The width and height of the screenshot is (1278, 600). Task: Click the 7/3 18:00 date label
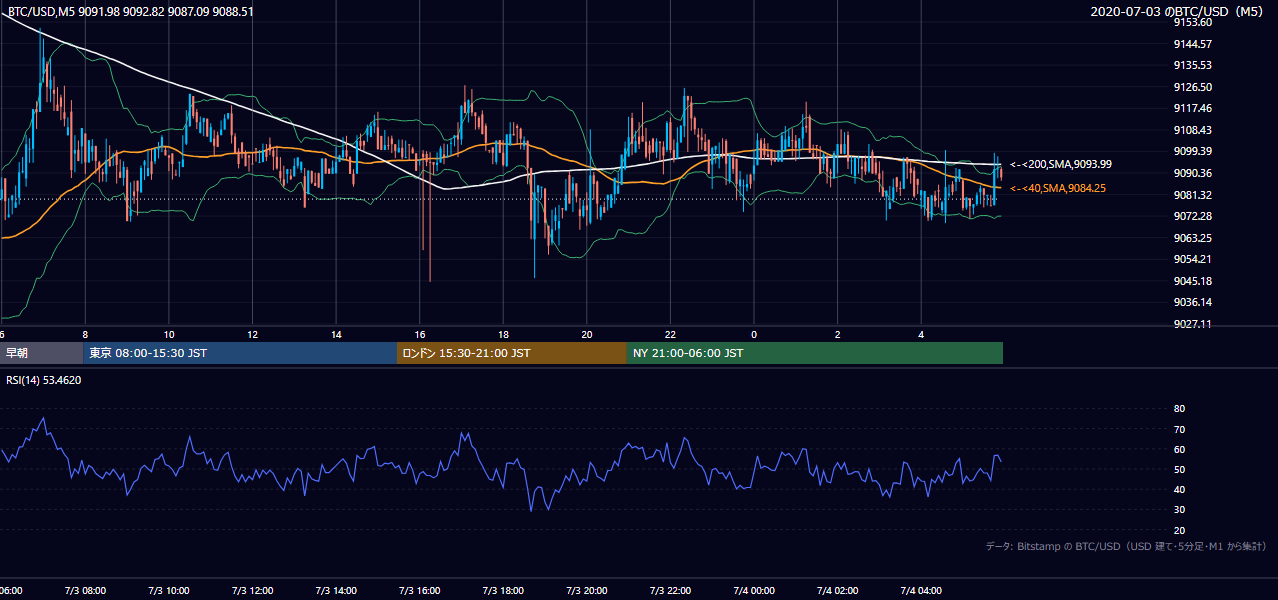[503, 591]
